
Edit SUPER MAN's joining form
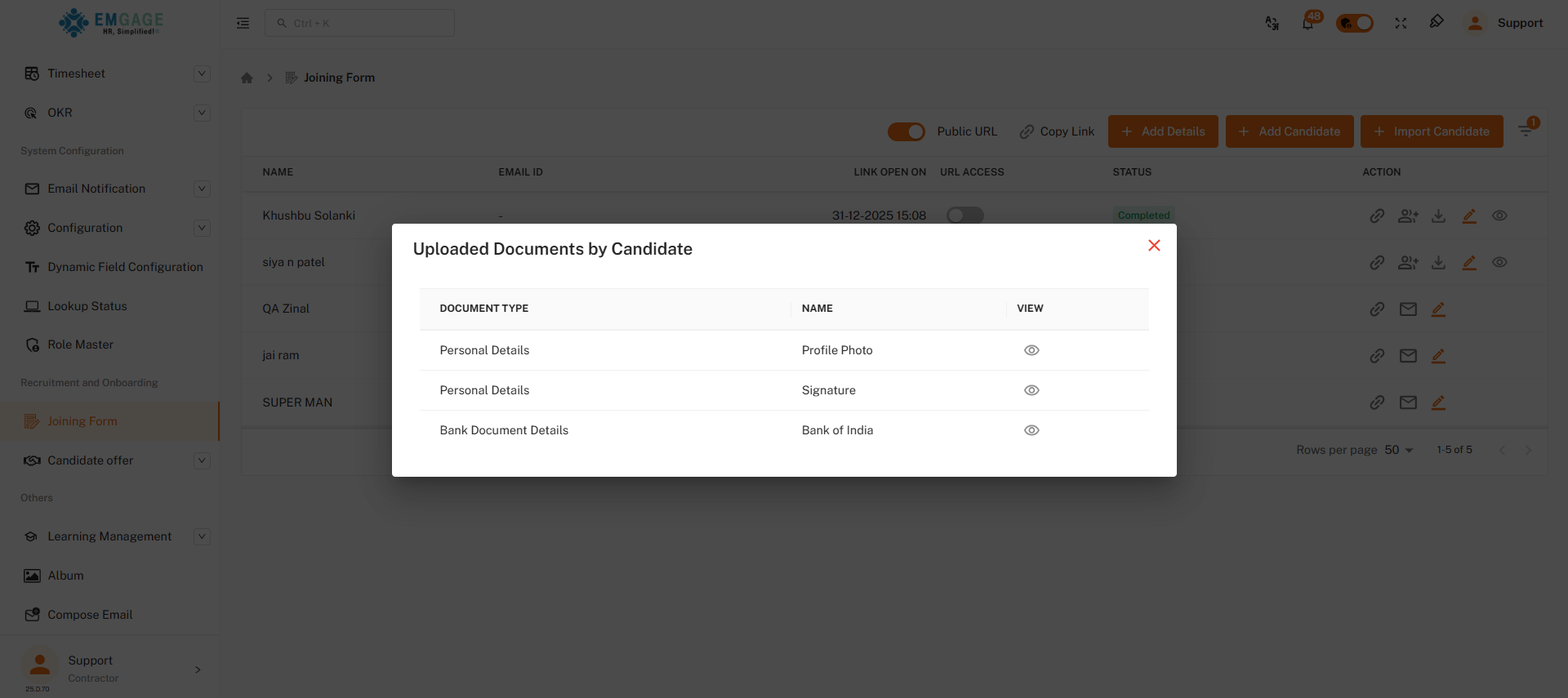1438,402
